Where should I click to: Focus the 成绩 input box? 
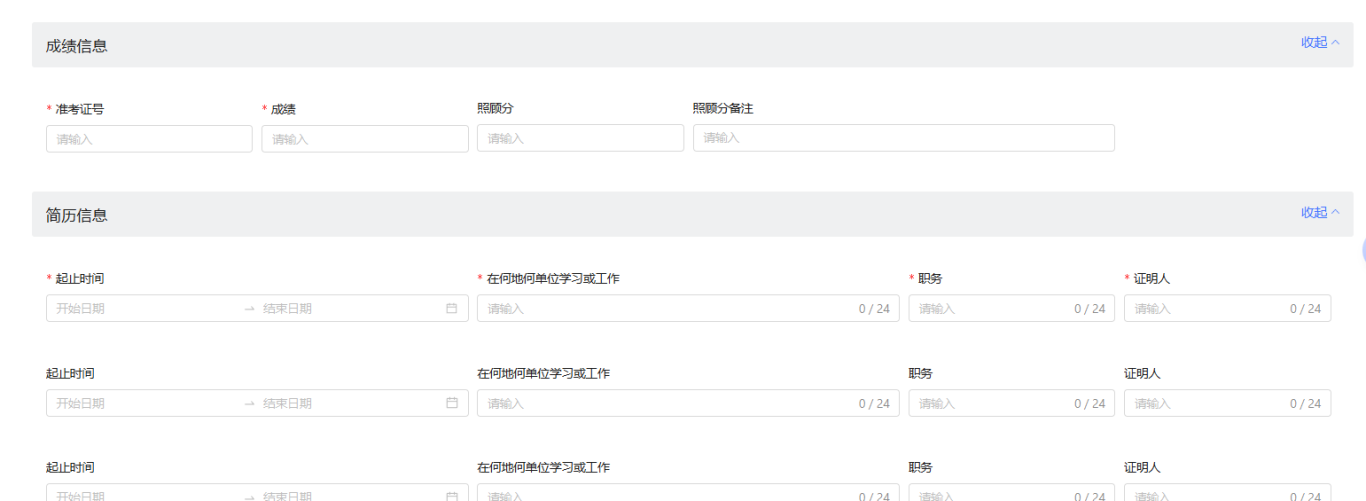click(364, 139)
